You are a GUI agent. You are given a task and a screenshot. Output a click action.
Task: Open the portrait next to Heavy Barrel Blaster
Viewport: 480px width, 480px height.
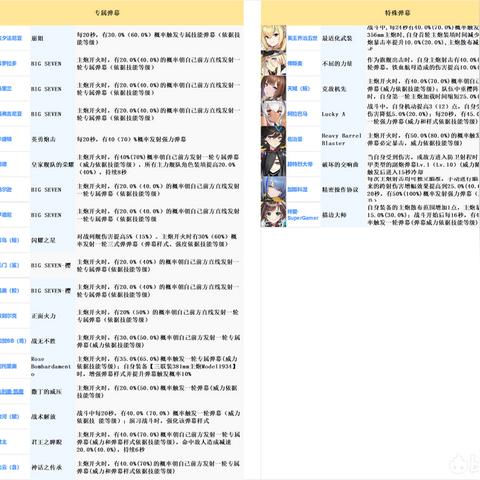pyautogui.click(x=273, y=139)
